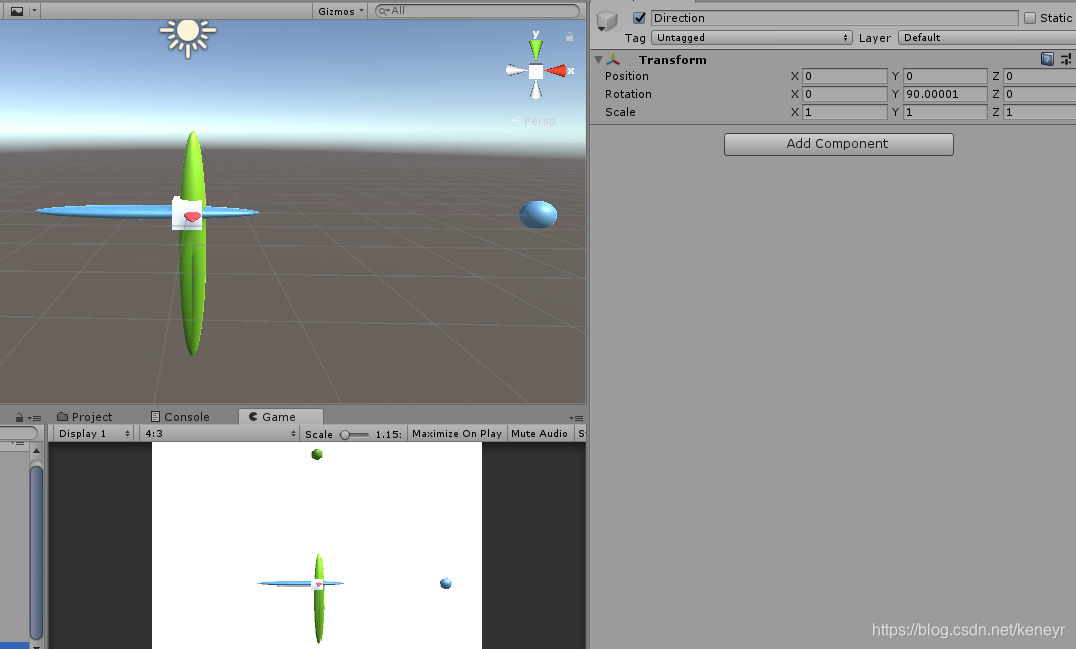Click the vertical scrollbar thumb in left panel

pos(36,552)
